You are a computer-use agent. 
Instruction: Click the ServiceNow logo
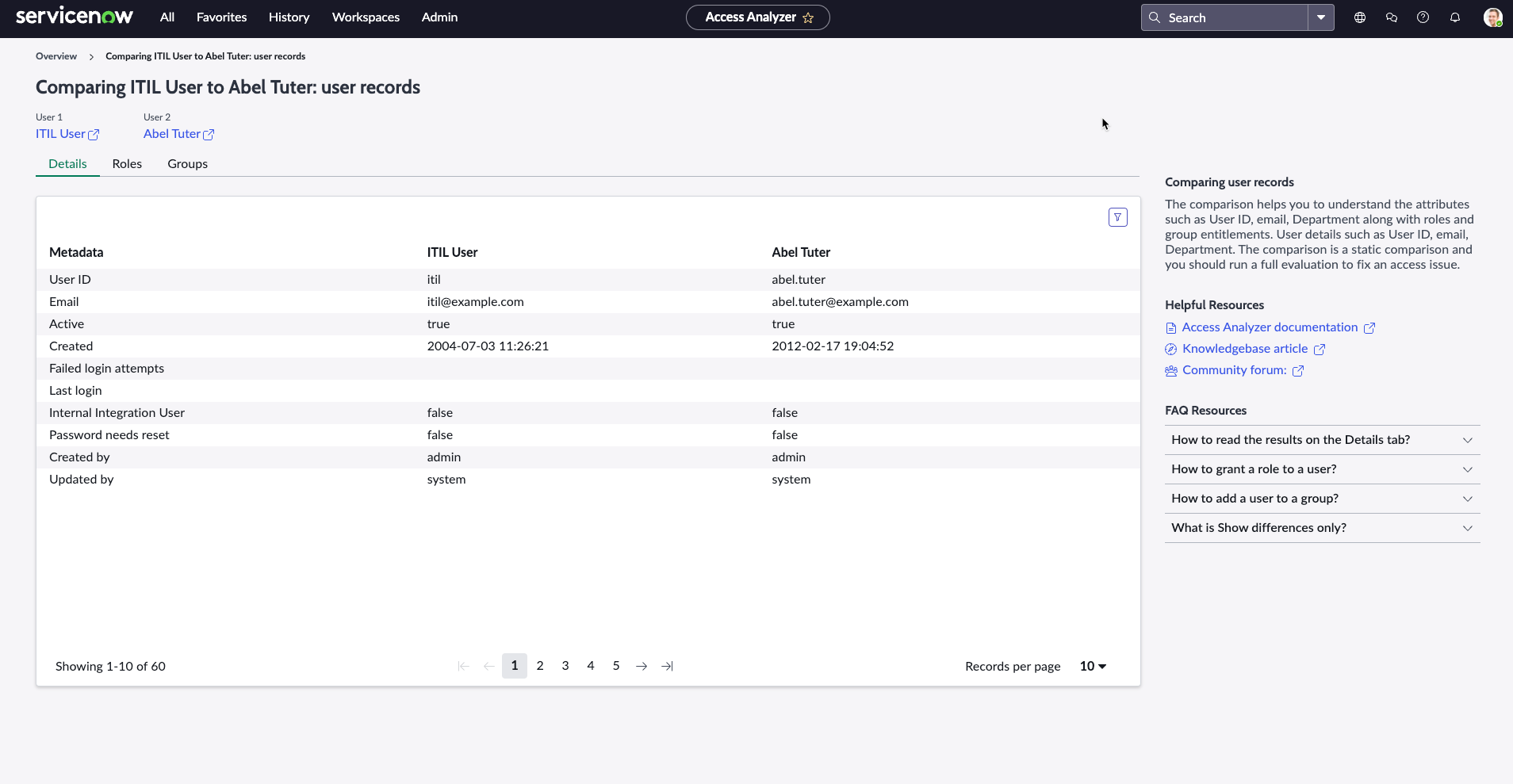point(75,17)
